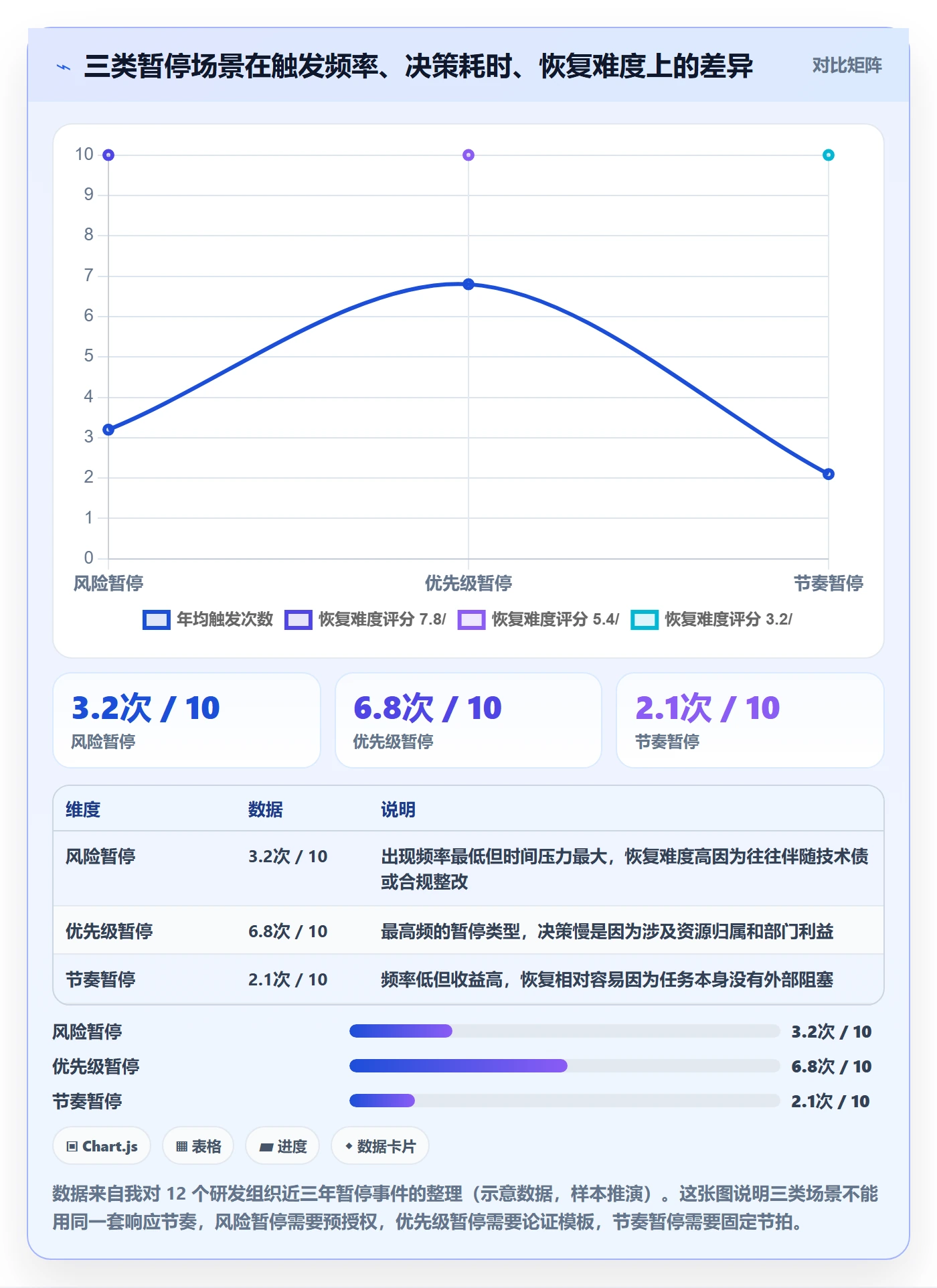This screenshot has width=937, height=1288.
Task: Click the 对比矩阵 label in the header
Action: tap(847, 66)
